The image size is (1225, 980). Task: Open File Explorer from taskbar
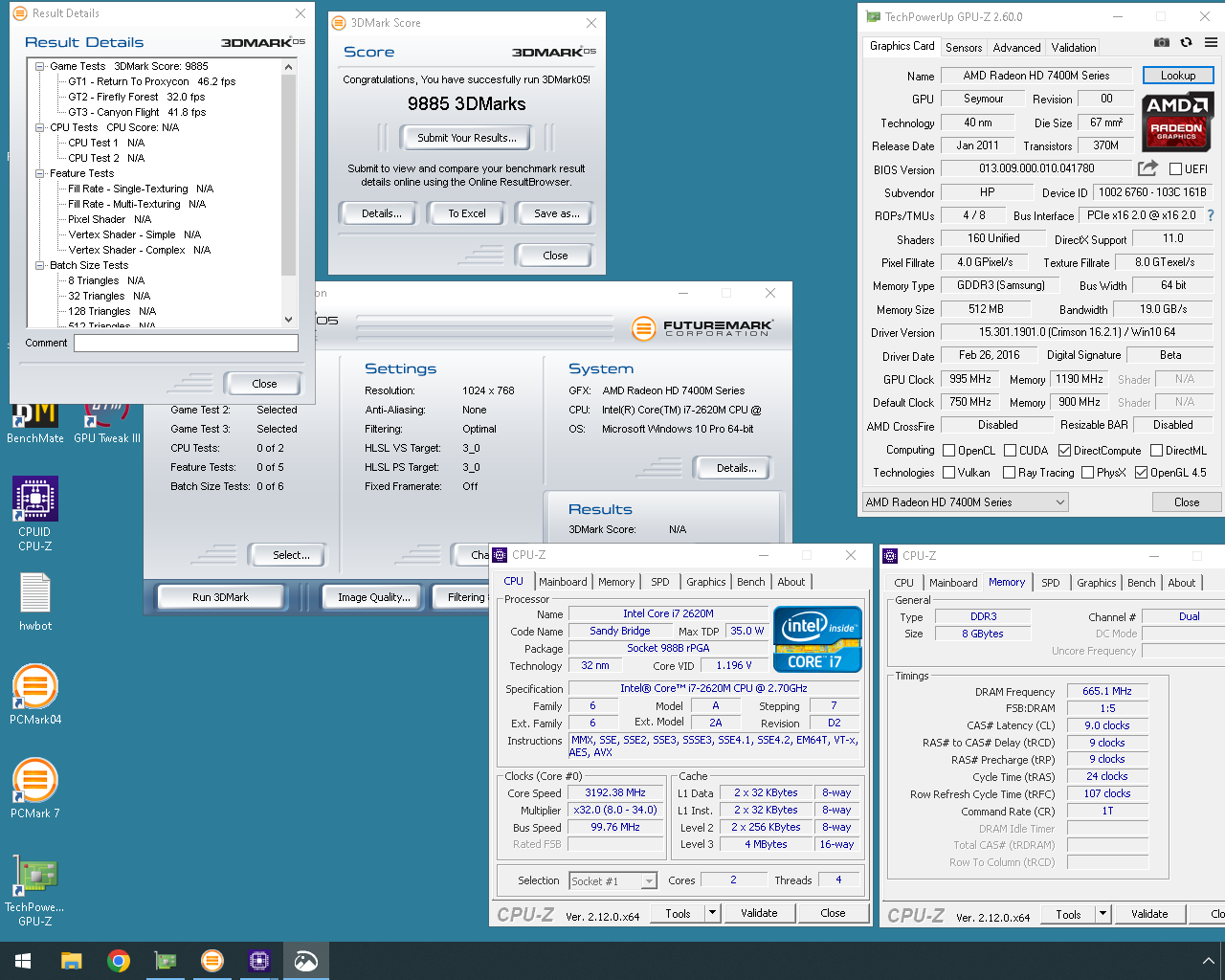pos(71,961)
